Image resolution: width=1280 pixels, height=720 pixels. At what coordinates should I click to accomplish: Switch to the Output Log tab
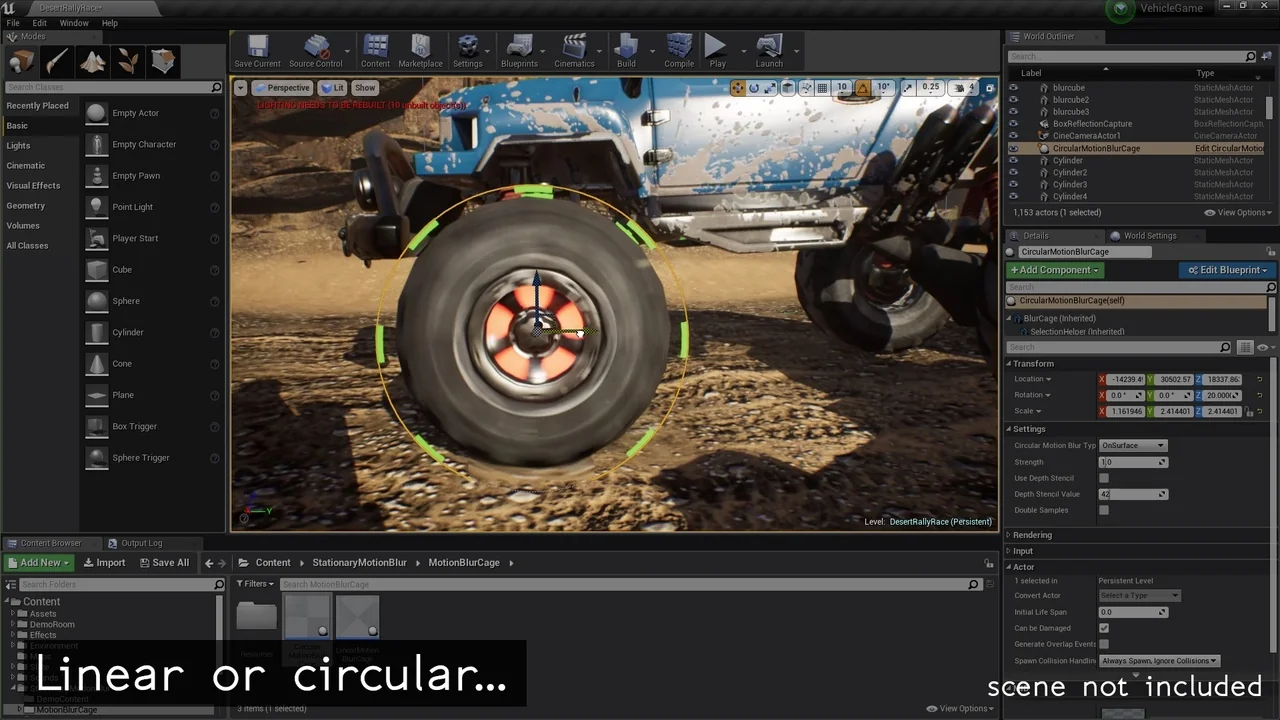[x=140, y=542]
